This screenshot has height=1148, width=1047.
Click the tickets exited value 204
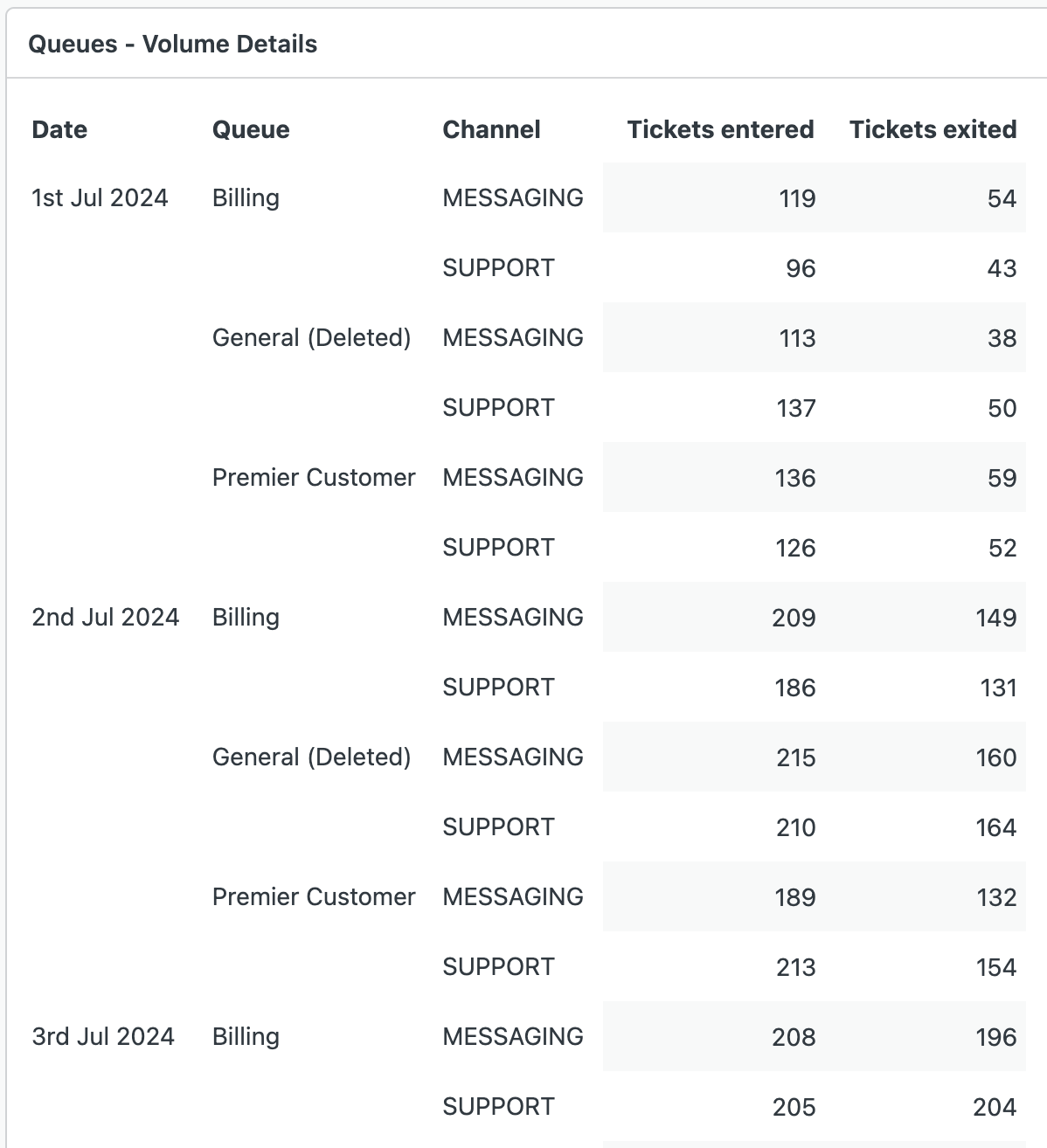tap(995, 1107)
